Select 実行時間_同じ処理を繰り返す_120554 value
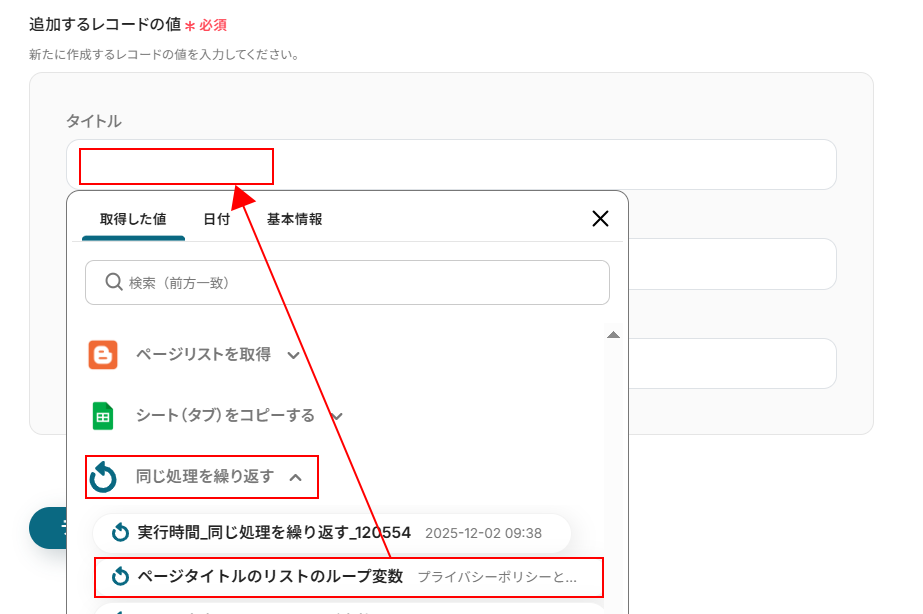 (x=332, y=533)
